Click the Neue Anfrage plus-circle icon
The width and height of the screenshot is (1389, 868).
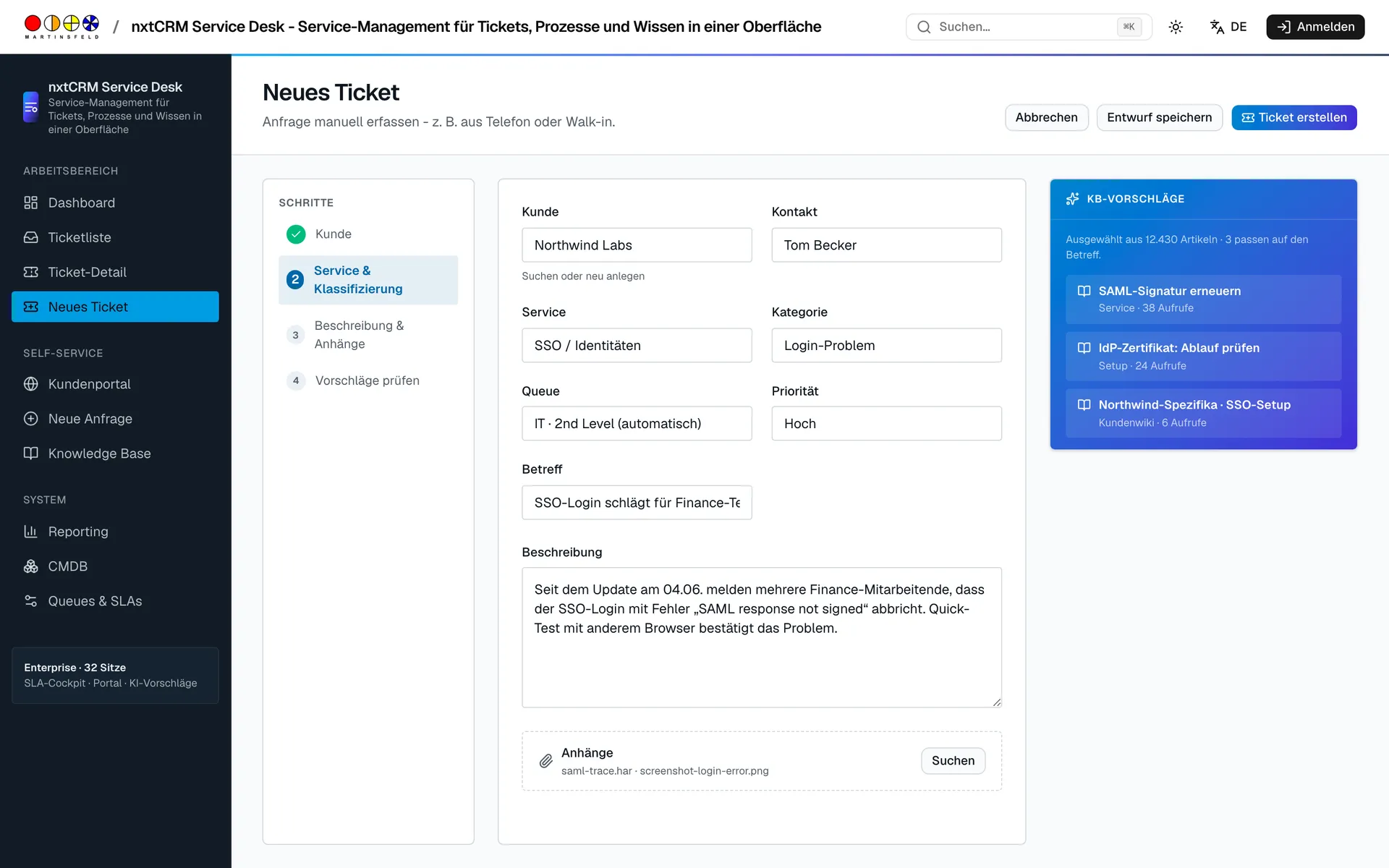pos(30,419)
